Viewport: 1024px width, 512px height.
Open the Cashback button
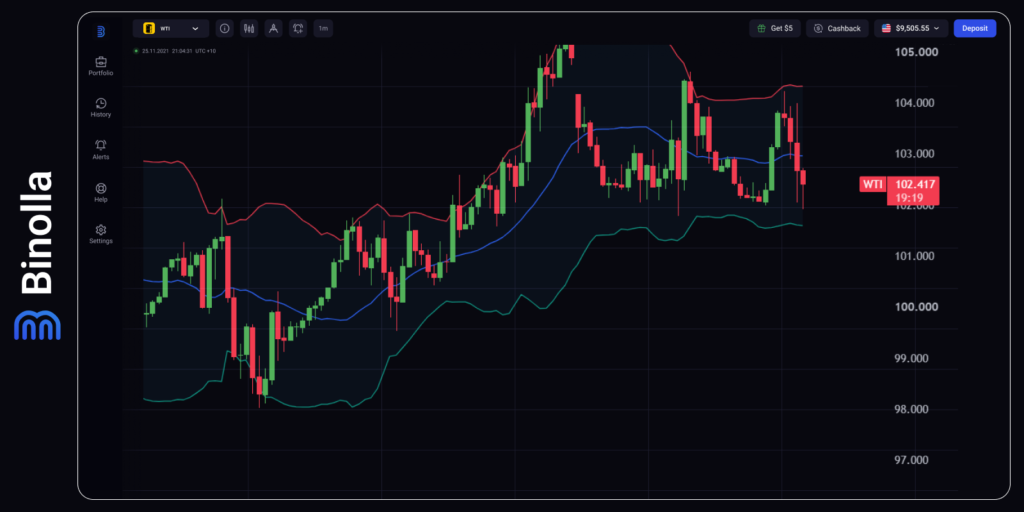837,28
